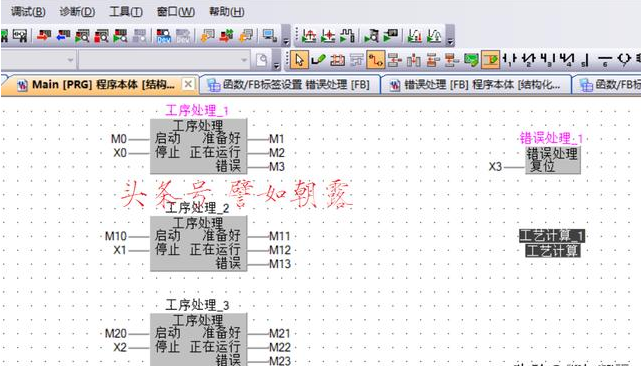Click input variable X2

tap(120, 348)
